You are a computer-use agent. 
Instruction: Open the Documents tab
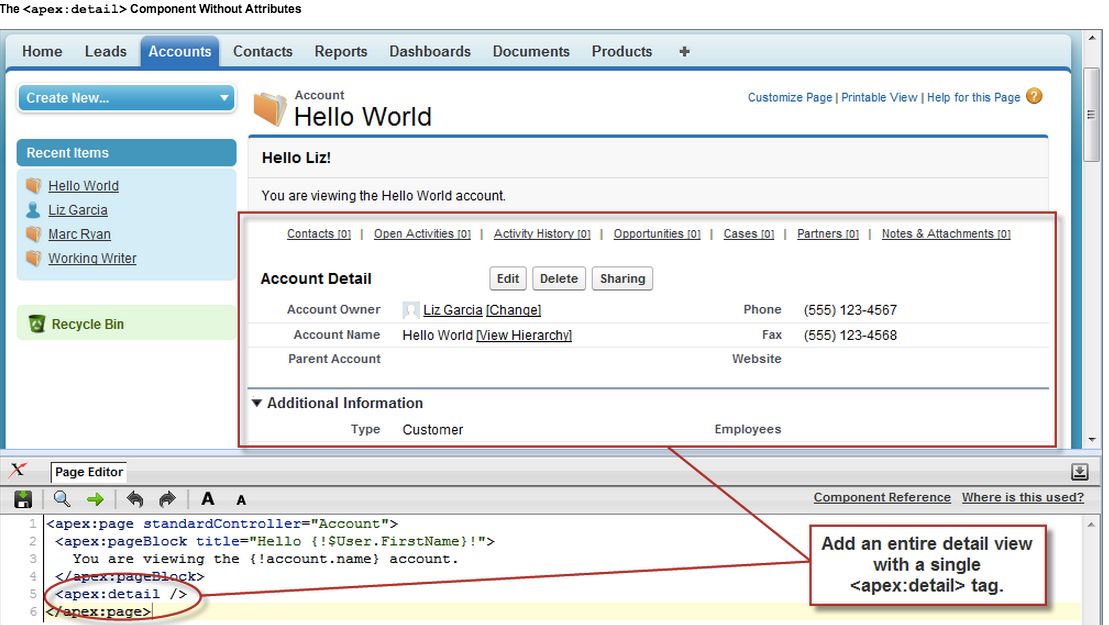[531, 52]
